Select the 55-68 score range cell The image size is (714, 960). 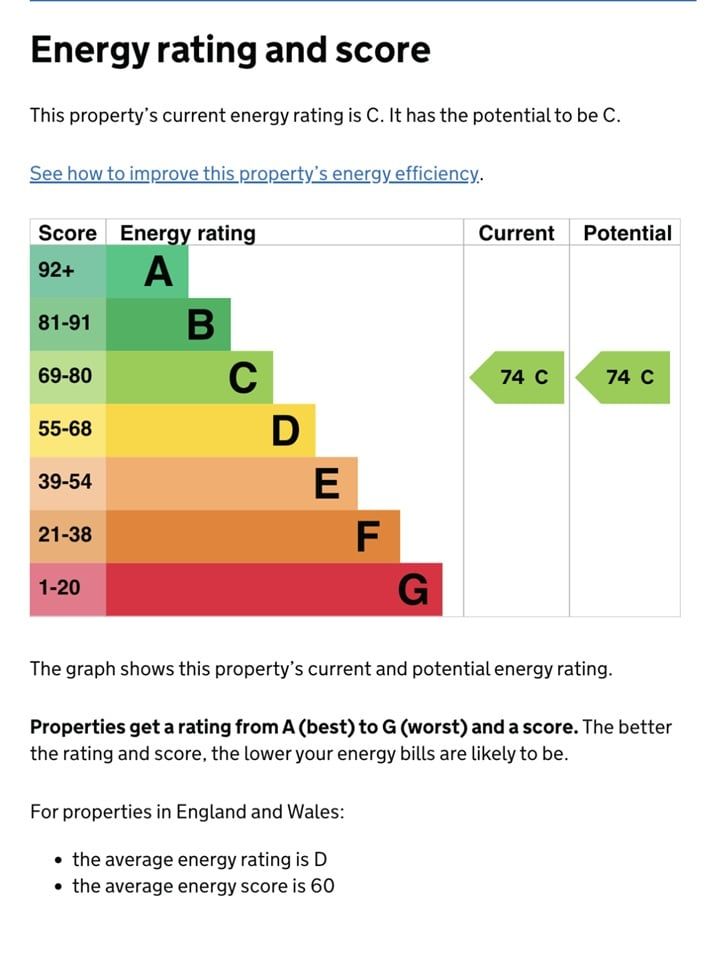(x=67, y=430)
